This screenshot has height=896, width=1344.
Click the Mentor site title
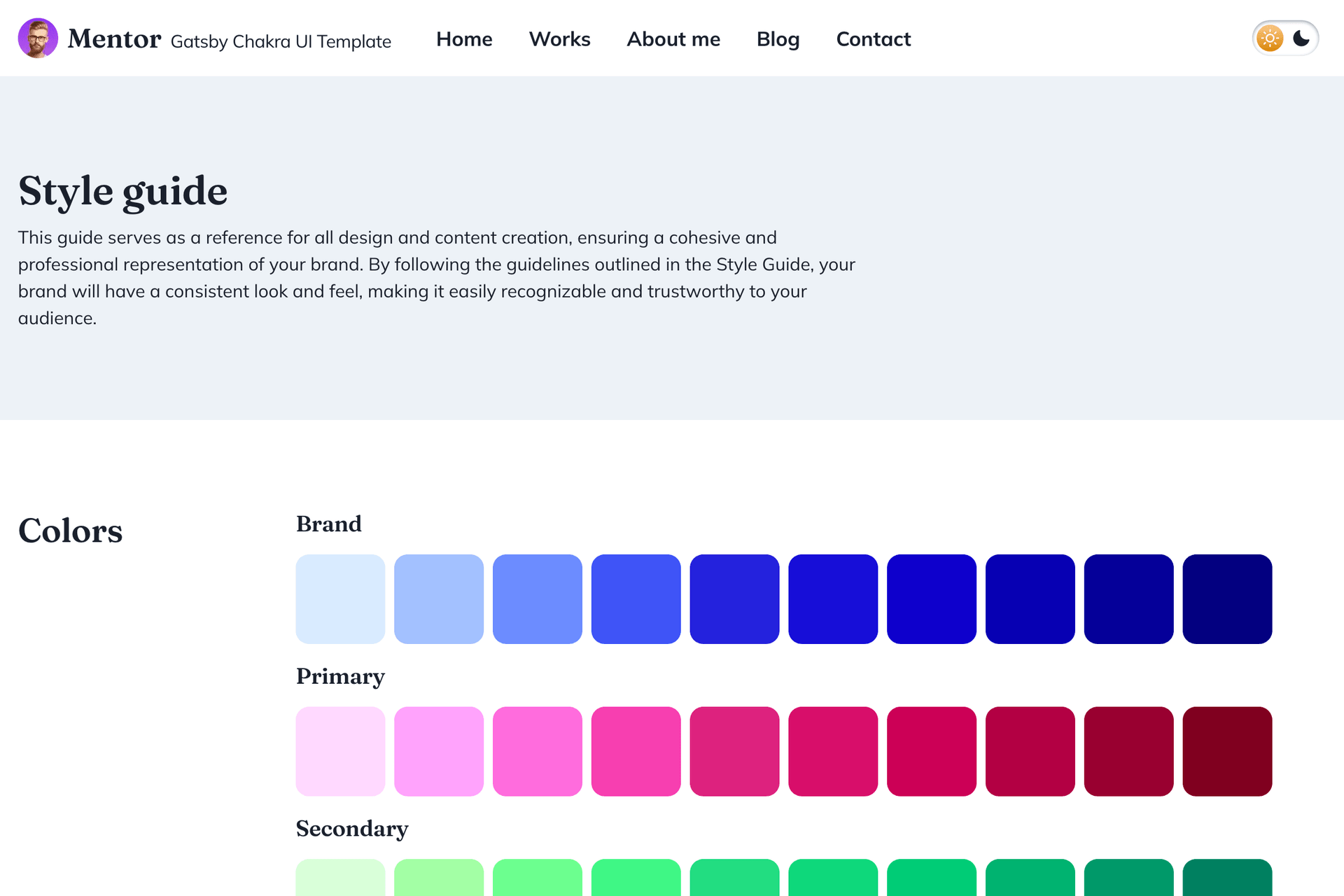(115, 39)
